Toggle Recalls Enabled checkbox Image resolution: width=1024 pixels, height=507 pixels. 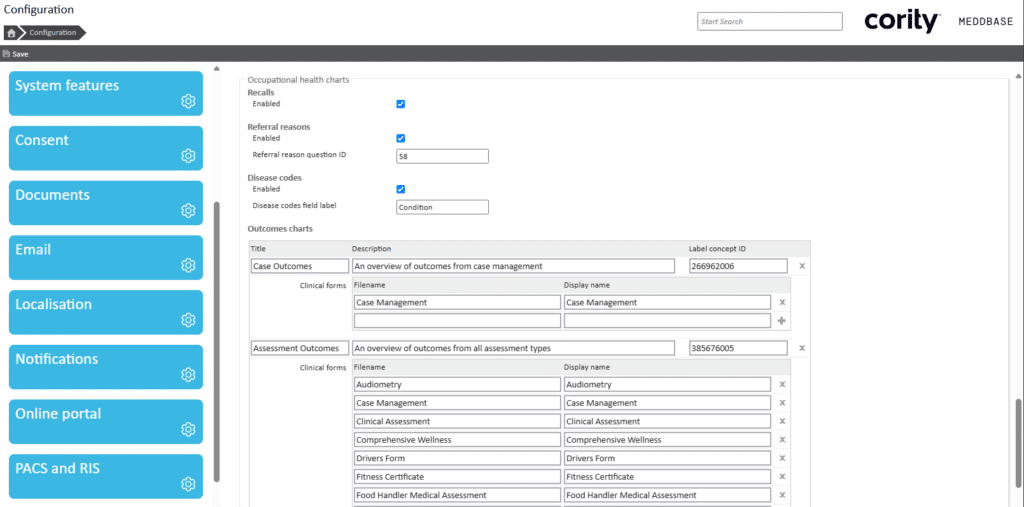click(x=401, y=104)
